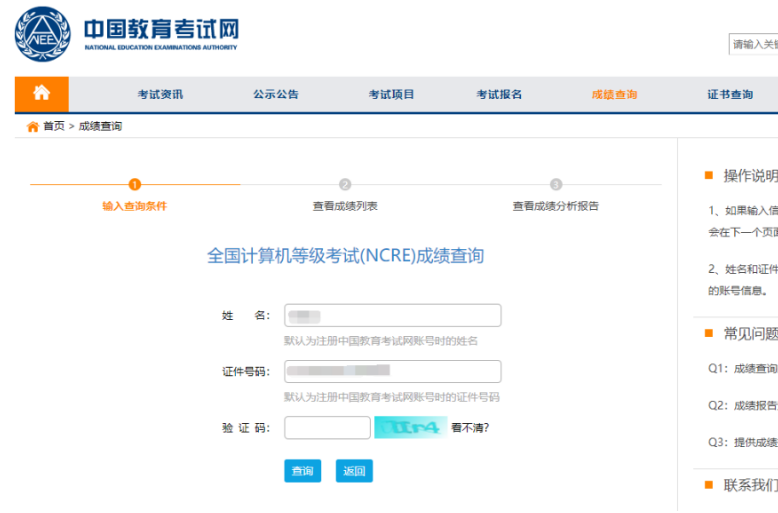
Task: Select the 成绩查询 menu item
Action: (614, 94)
